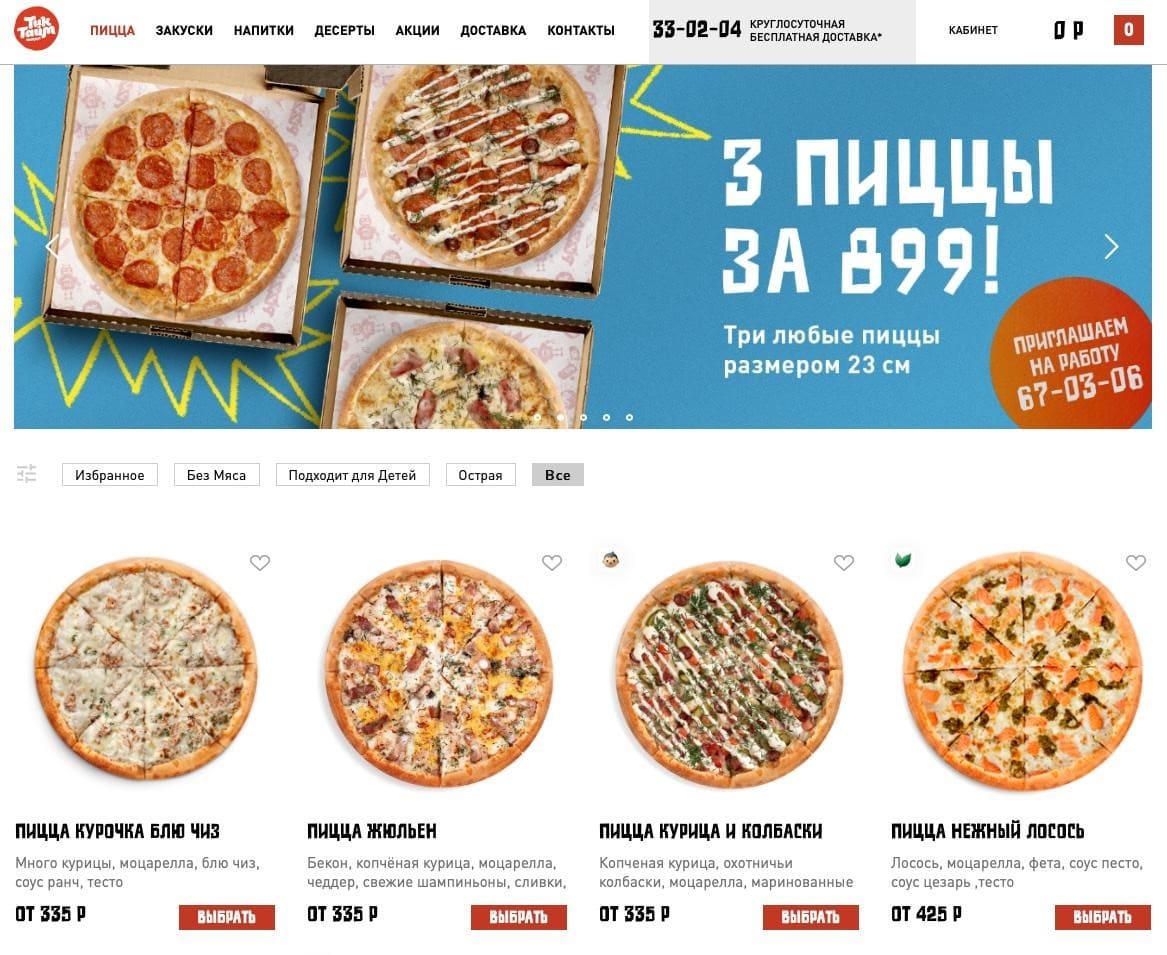The width and height of the screenshot is (1167, 955).
Task: Add Пицца Курица и Колбаски to favorites
Action: [843, 563]
